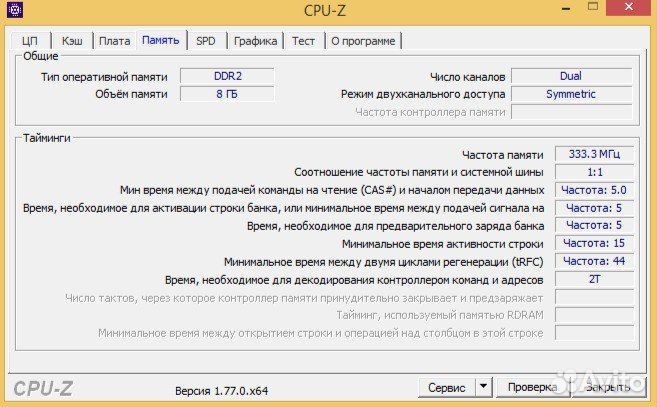Maximize the CPU-Z window
Viewport: 657px width, 407px height.
592,7
